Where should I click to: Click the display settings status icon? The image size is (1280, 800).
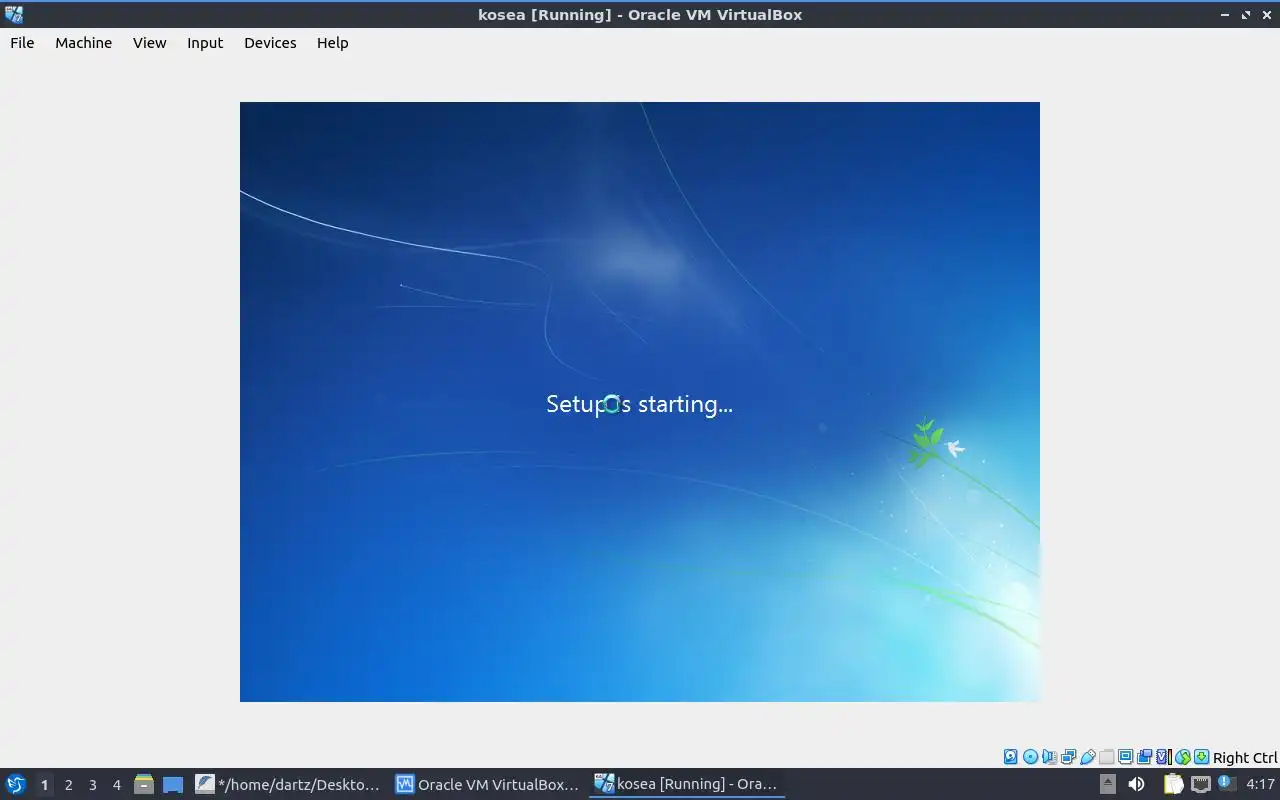1125,757
